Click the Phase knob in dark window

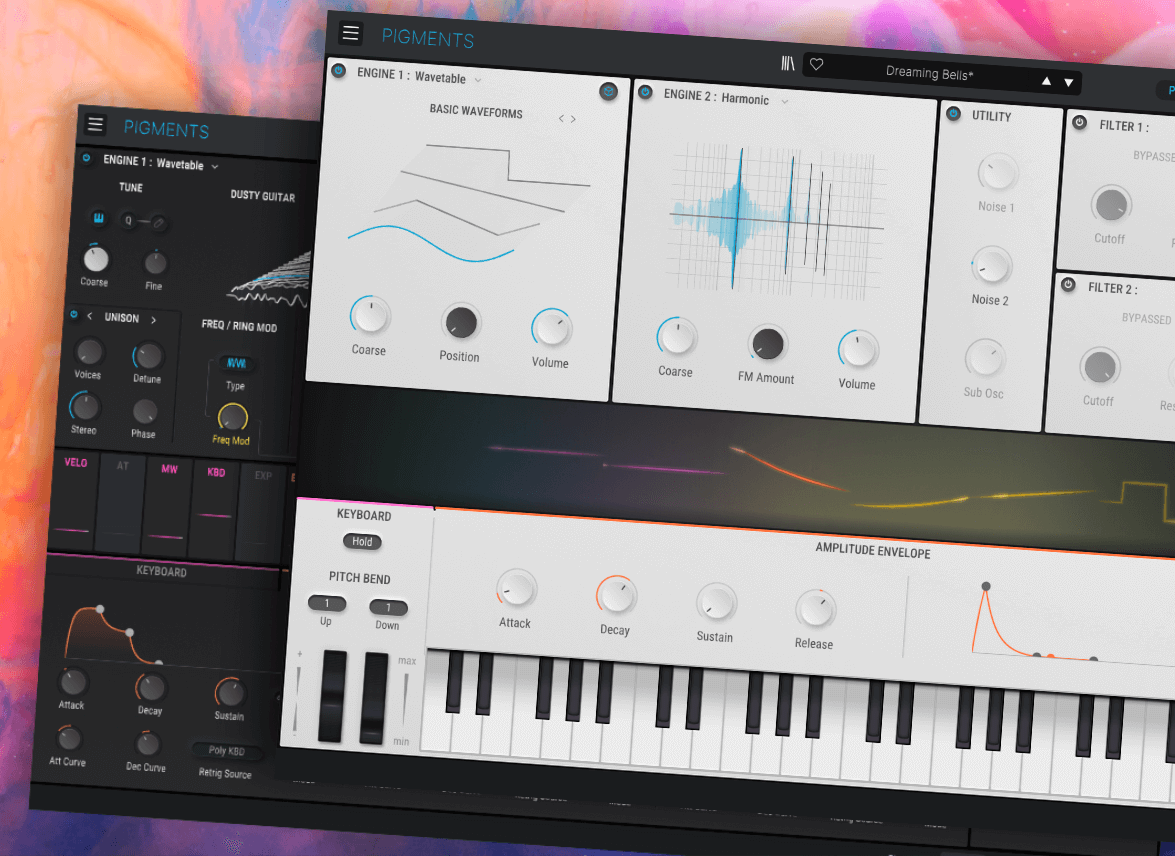[x=145, y=412]
